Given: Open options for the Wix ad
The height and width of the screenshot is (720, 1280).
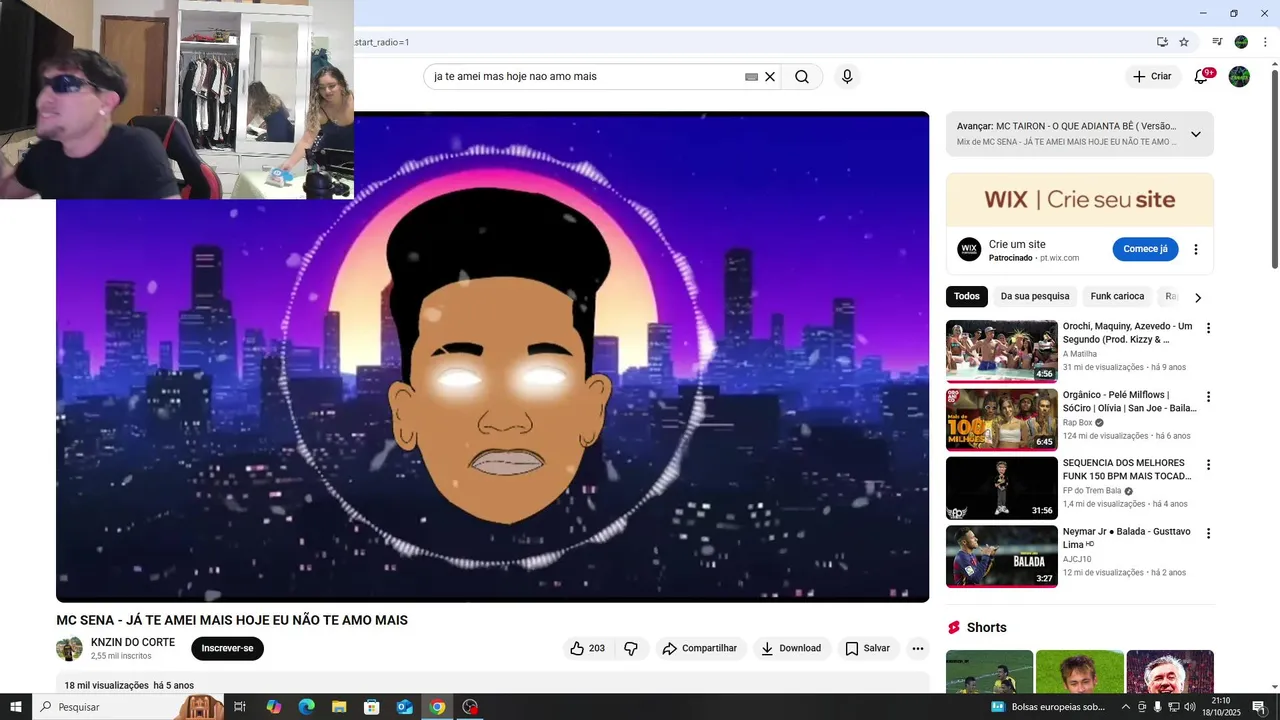Looking at the screenshot, I should 1195,249.
